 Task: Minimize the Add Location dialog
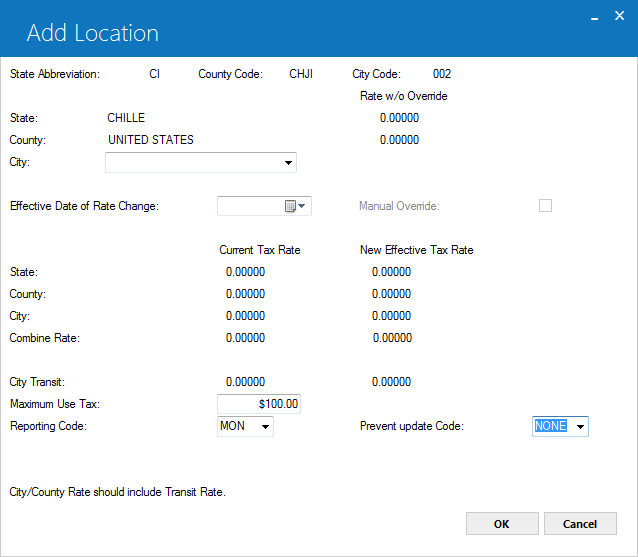(x=594, y=17)
